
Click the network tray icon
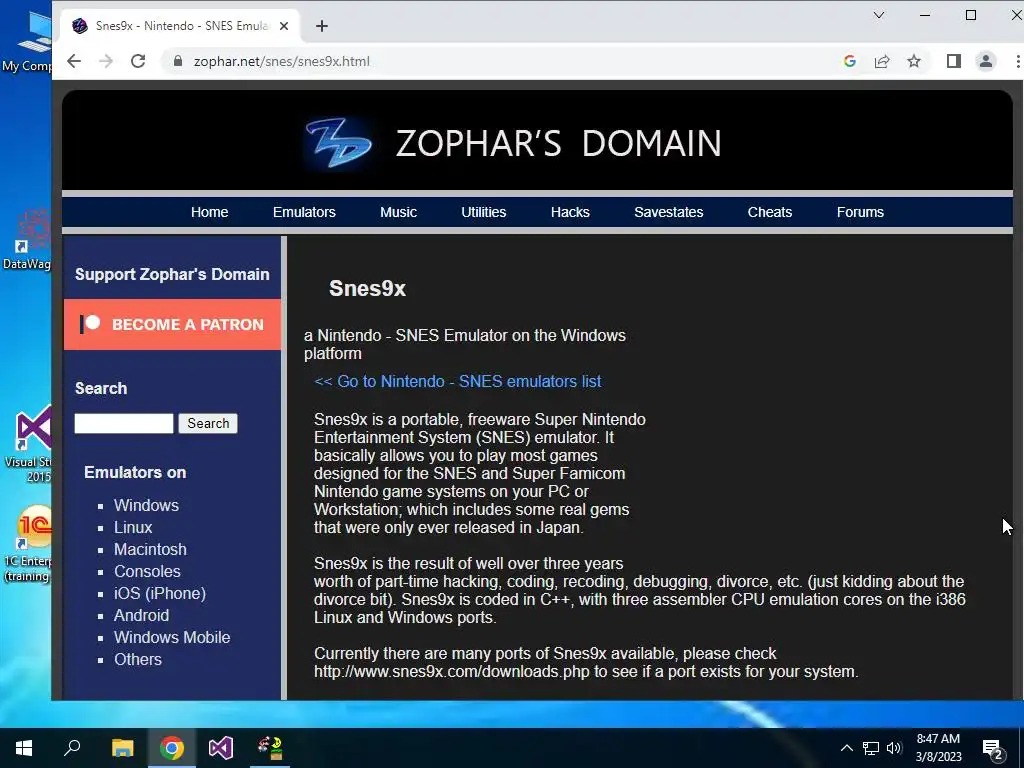pos(871,748)
